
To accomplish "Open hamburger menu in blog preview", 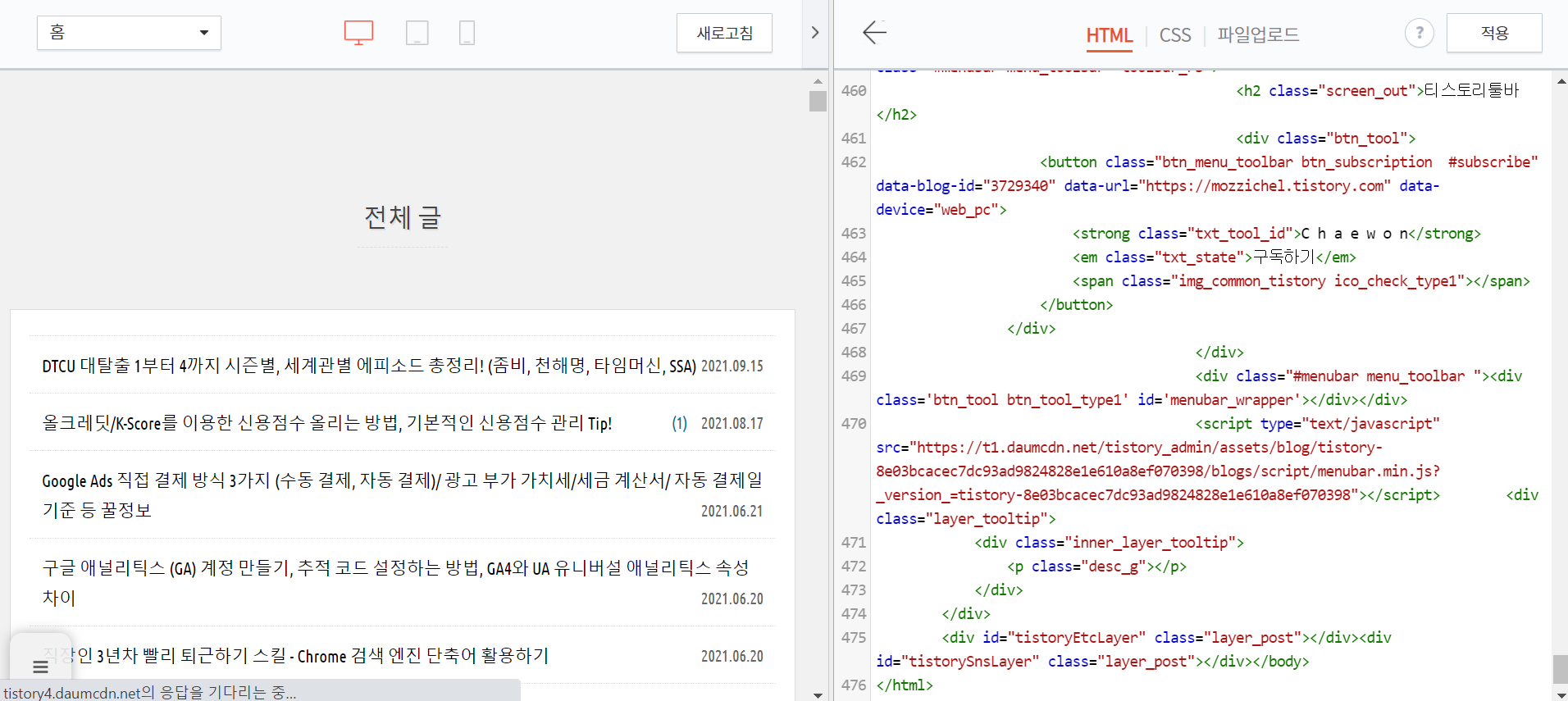I will point(40,667).
